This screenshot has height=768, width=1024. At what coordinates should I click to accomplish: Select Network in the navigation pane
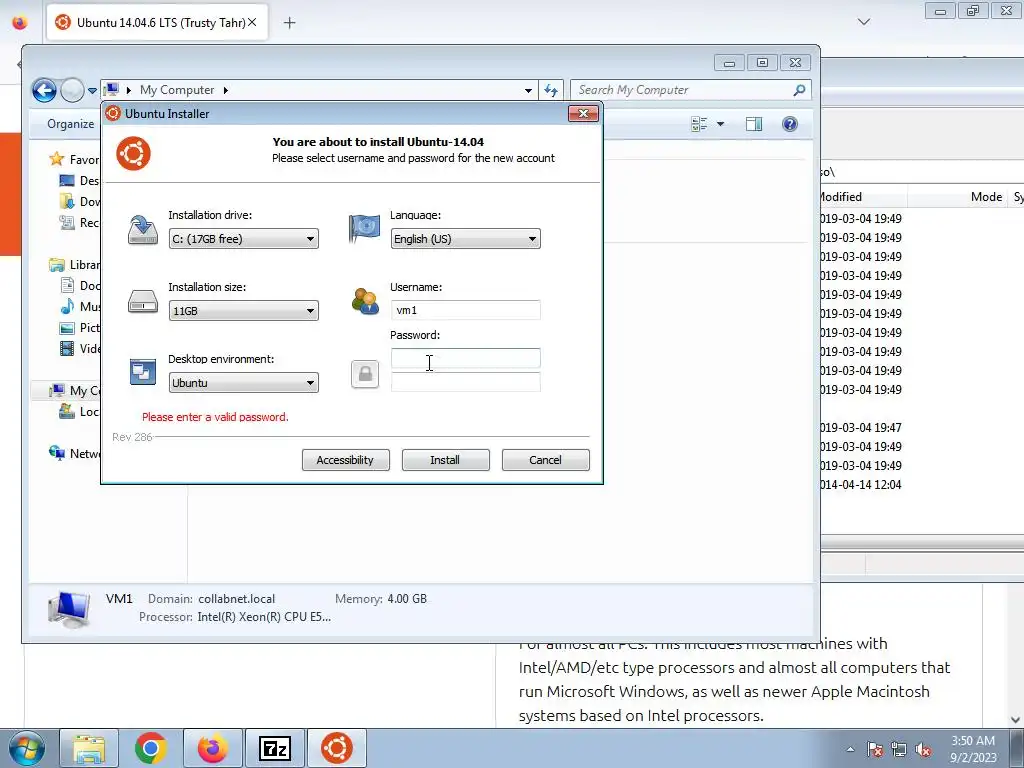74,453
